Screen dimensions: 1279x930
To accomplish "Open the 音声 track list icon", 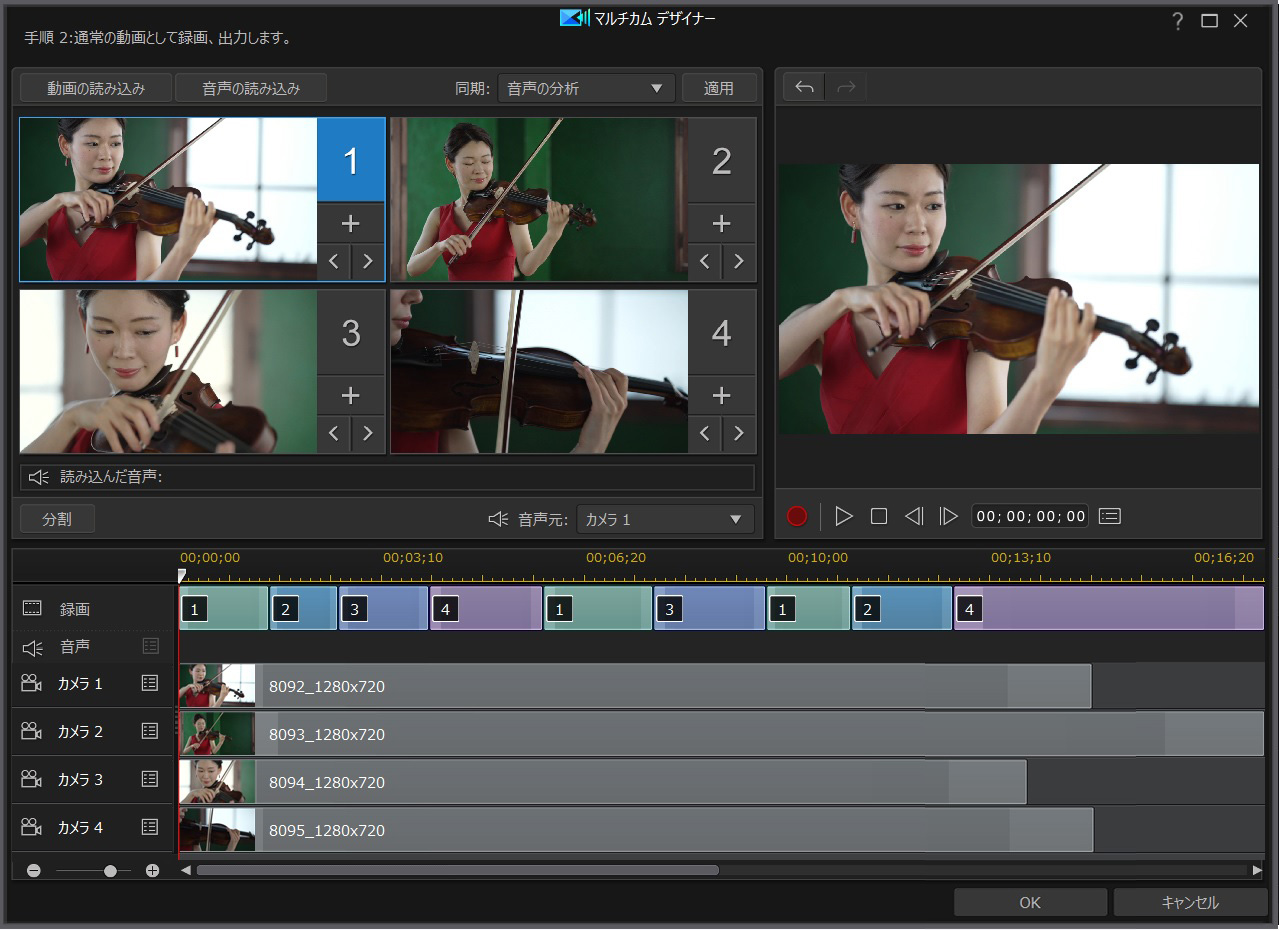I will coord(151,646).
